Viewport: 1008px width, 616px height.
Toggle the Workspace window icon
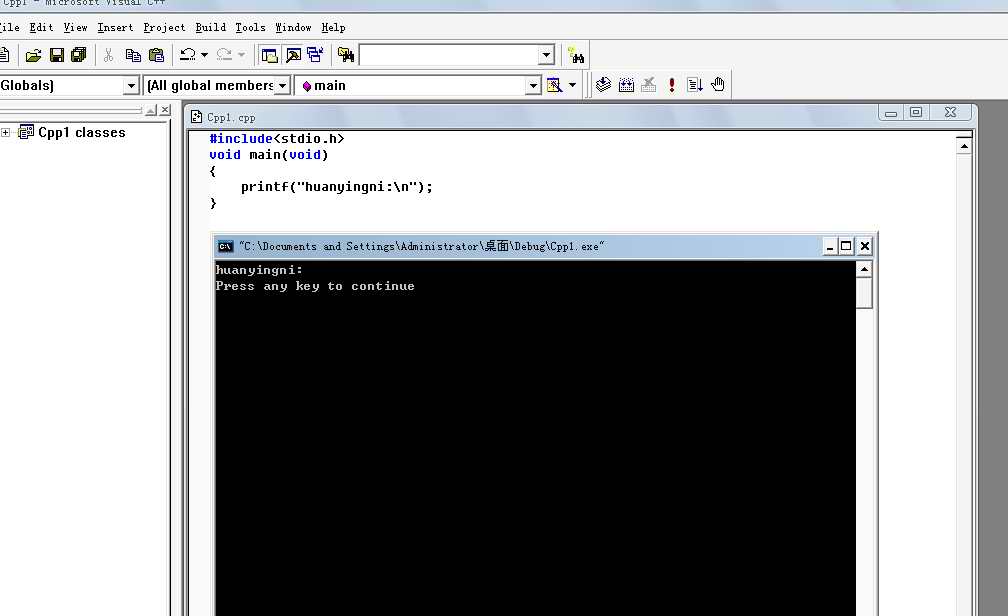269,55
